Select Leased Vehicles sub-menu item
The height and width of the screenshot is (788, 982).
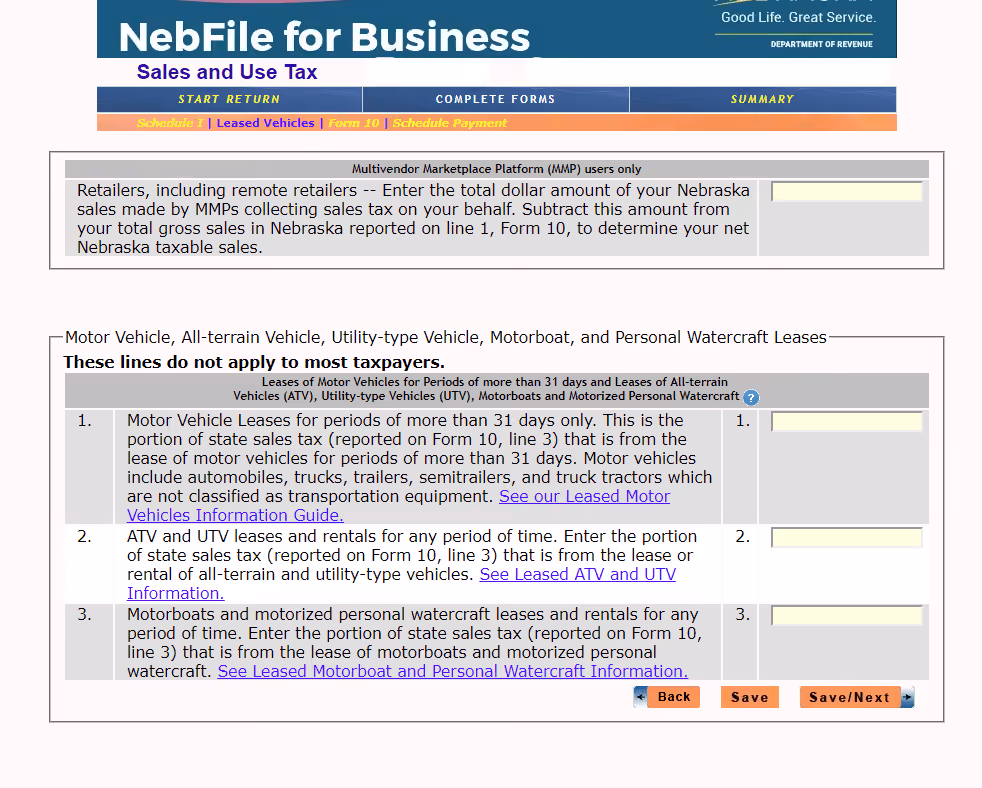[x=266, y=123]
